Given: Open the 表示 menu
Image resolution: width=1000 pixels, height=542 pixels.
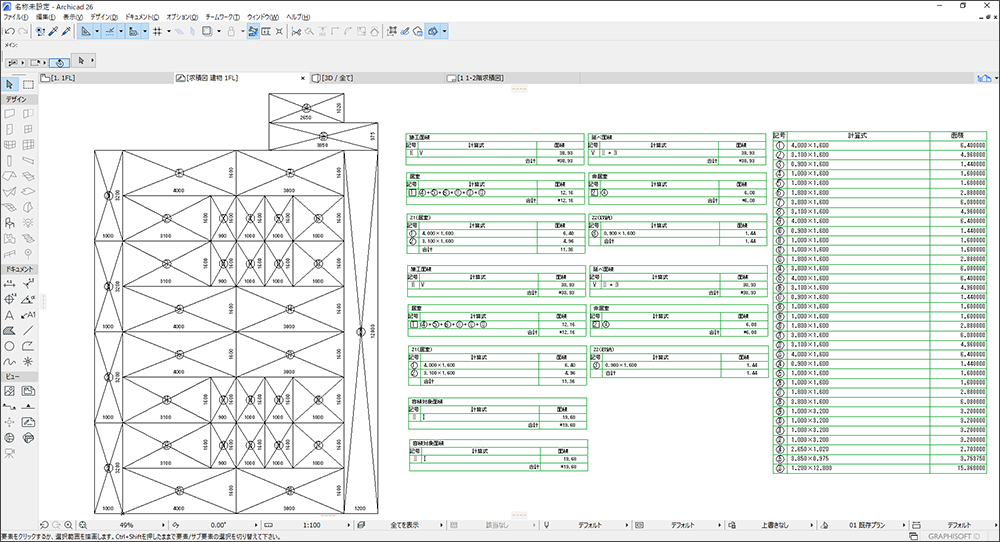Looking at the screenshot, I should 73,17.
